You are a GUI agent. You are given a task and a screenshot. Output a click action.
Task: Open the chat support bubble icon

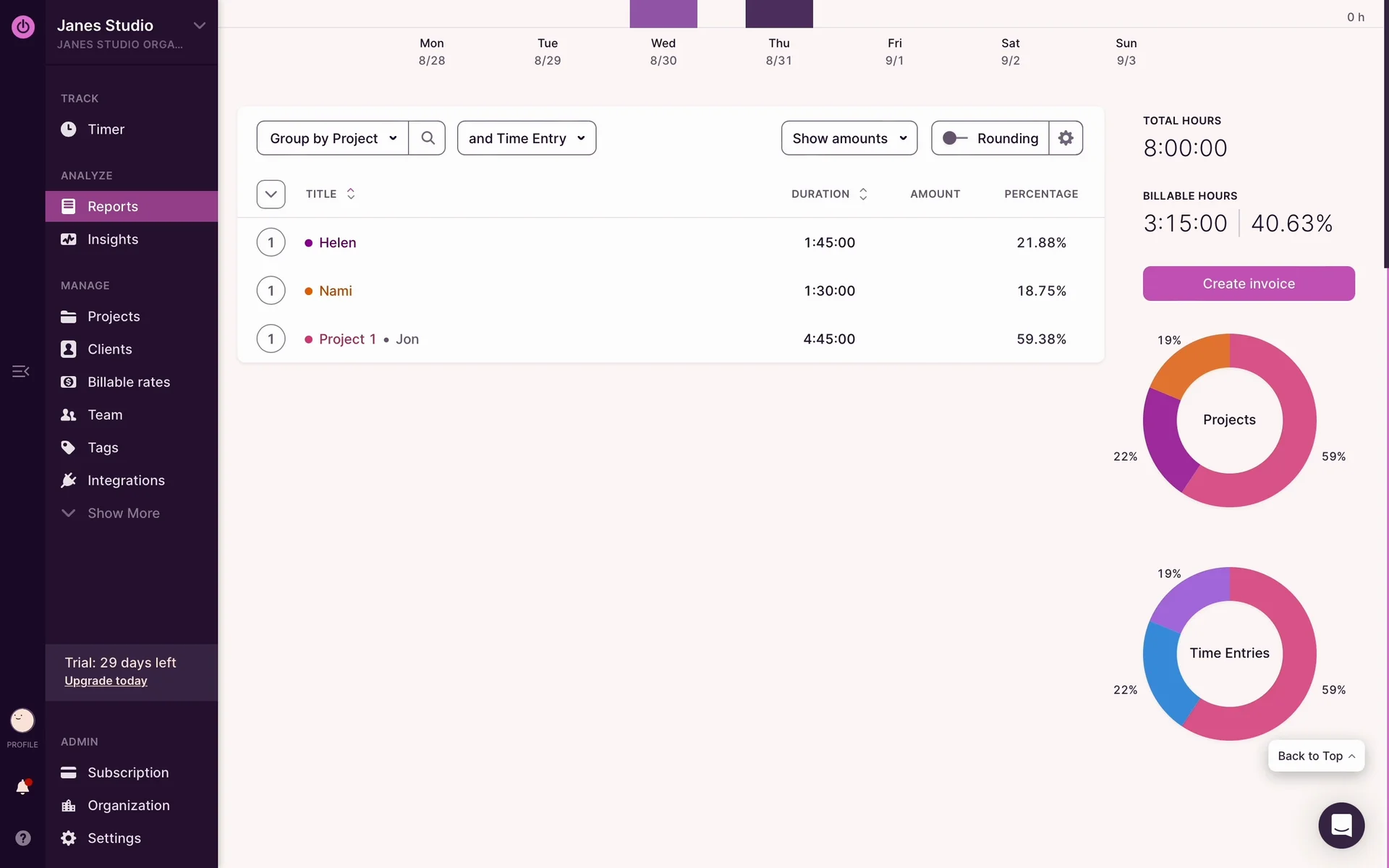(1341, 825)
